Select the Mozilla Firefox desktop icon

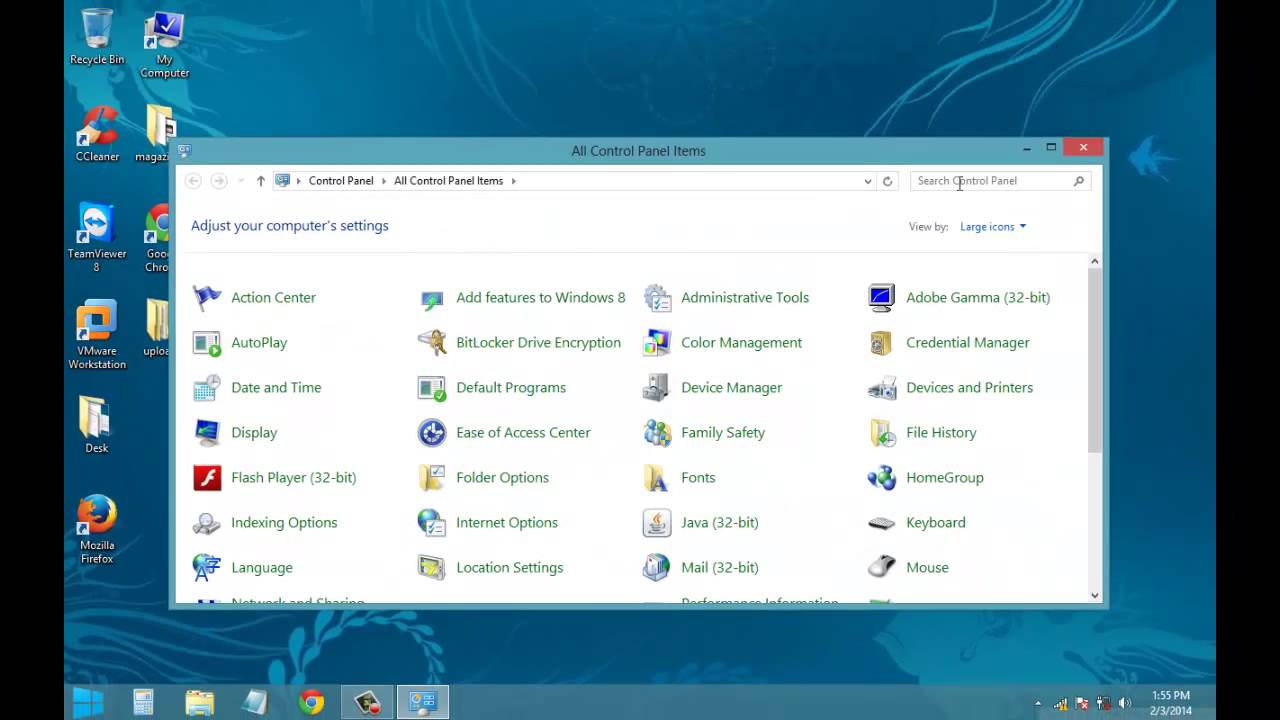pos(97,530)
